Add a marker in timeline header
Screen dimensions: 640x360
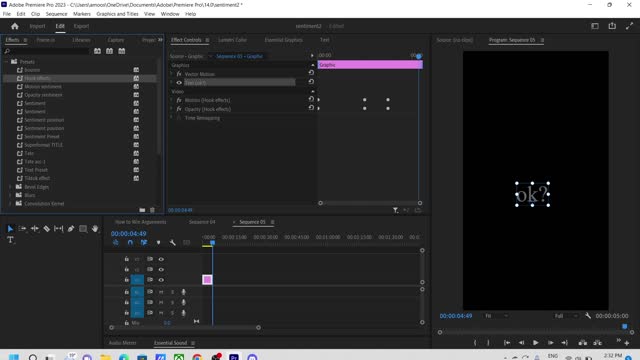pos(158,242)
